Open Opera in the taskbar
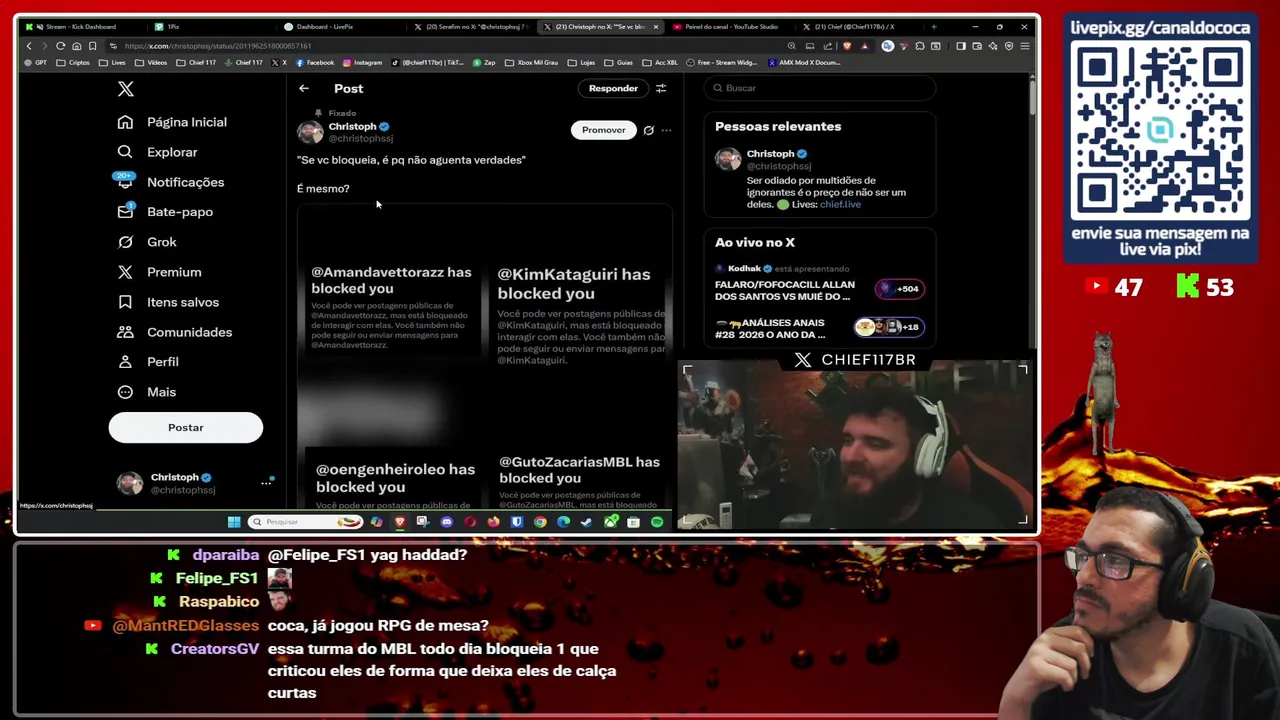This screenshot has width=1280, height=720. (470, 522)
